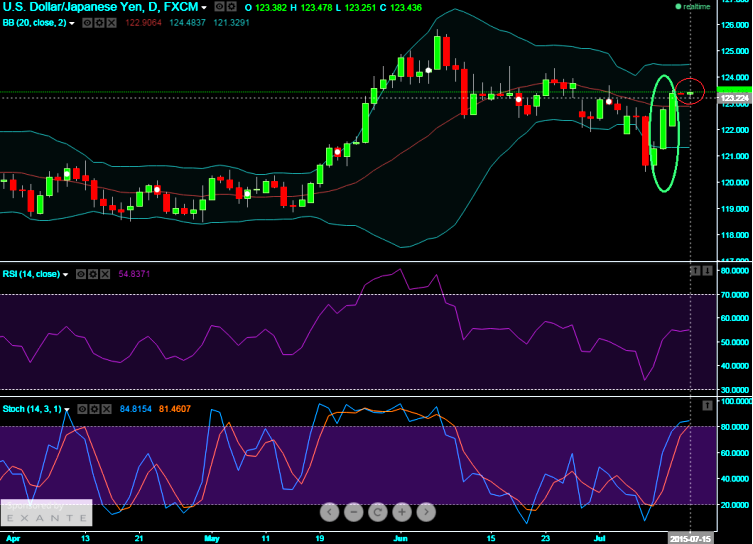Image resolution: width=753 pixels, height=544 pixels.
Task: Expand the BB (20, close, 2) dropdown arrow
Action: click(x=72, y=21)
